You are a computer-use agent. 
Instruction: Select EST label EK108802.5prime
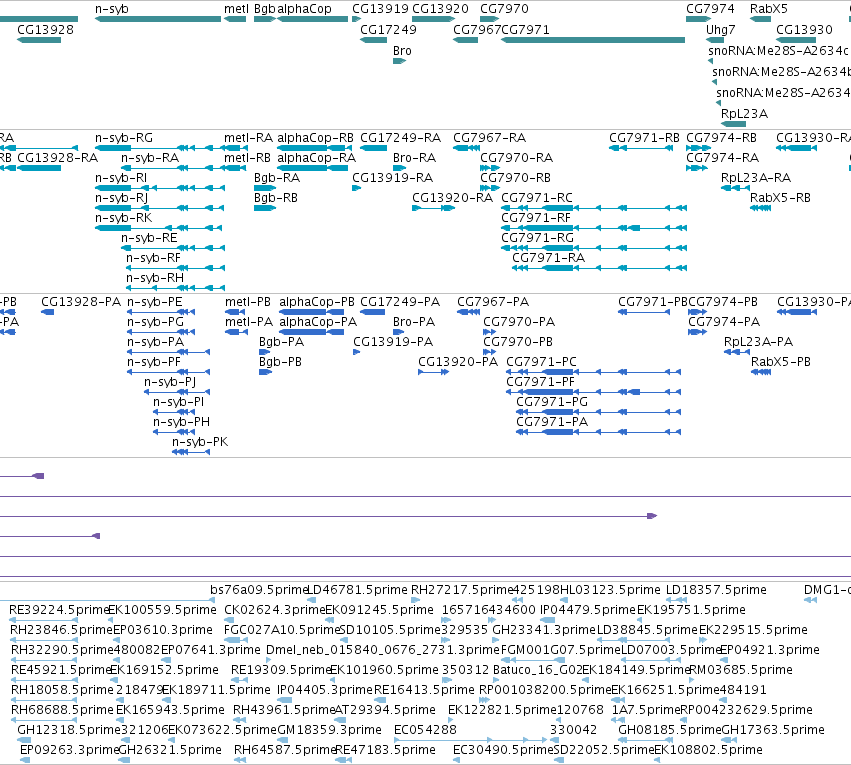click(x=708, y=750)
